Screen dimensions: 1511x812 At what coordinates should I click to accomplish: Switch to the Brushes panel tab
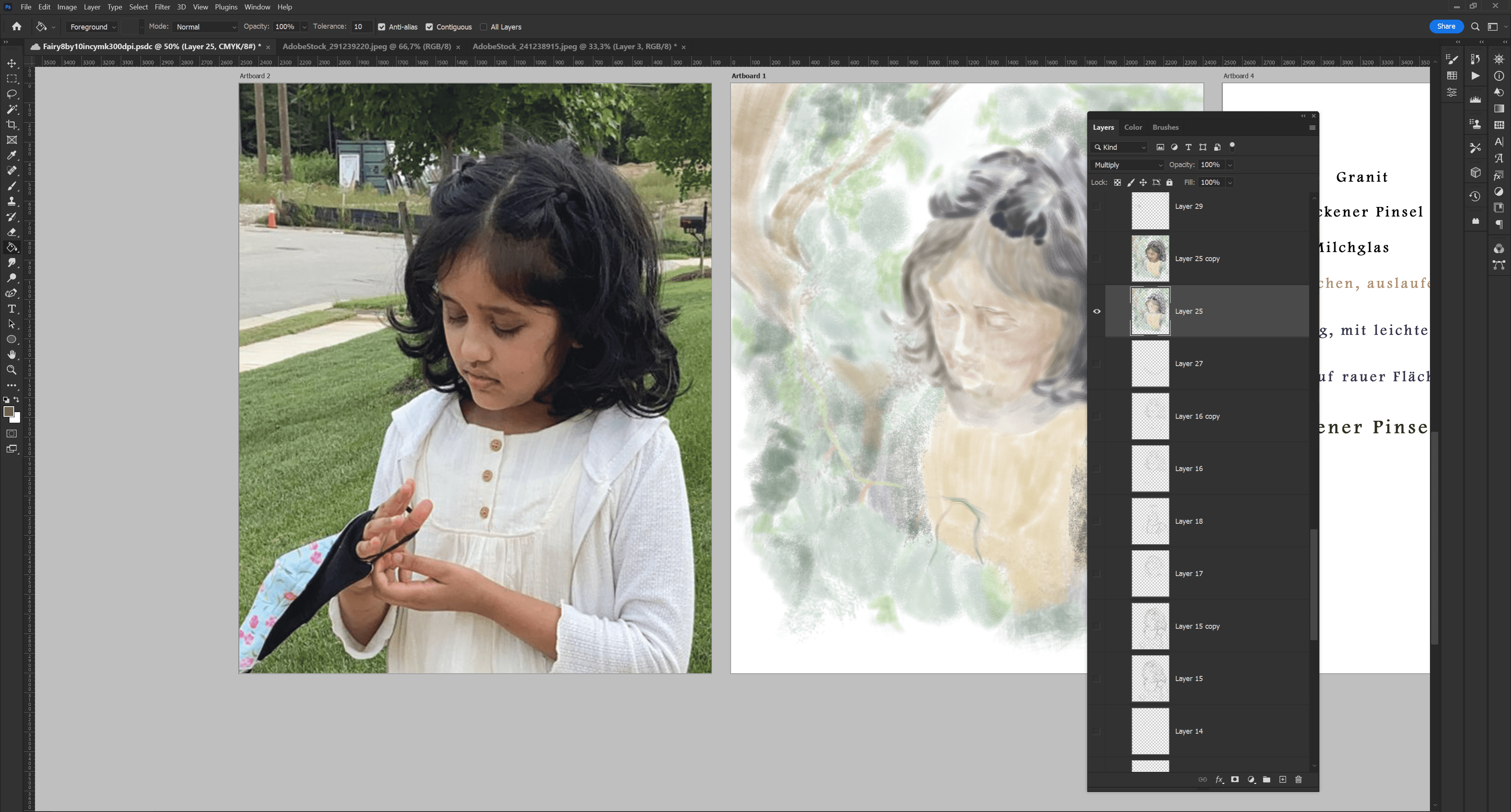tap(1165, 127)
